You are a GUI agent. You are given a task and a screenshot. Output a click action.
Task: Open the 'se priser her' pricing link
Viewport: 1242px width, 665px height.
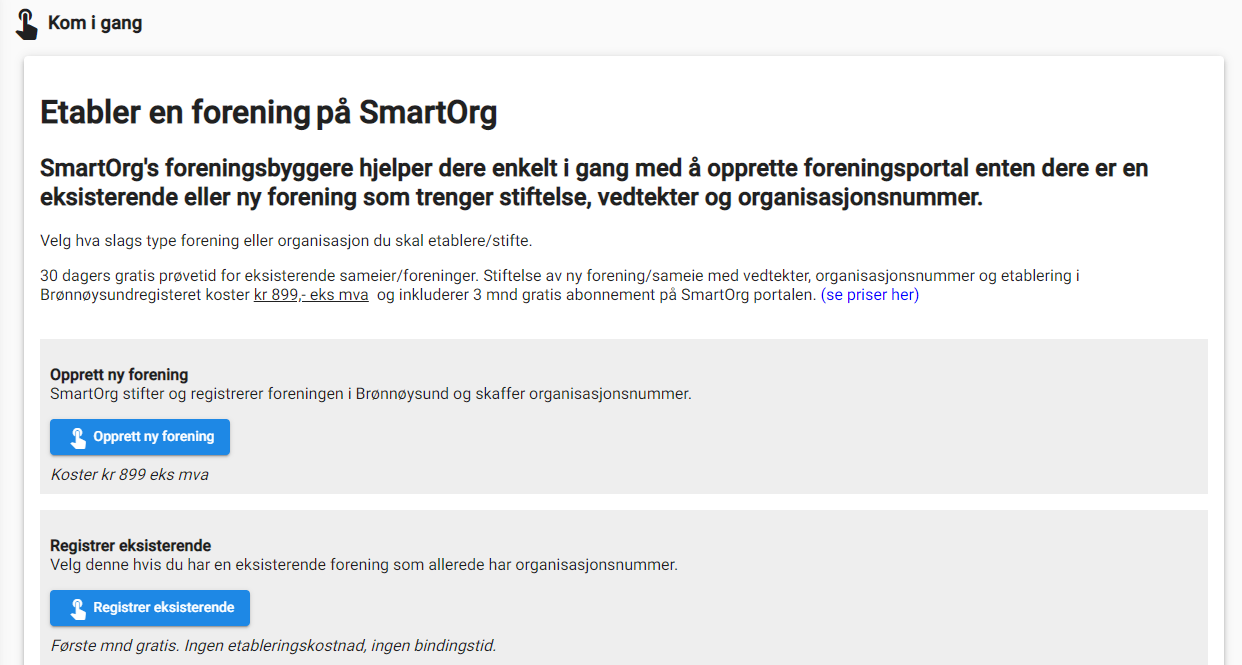(869, 295)
